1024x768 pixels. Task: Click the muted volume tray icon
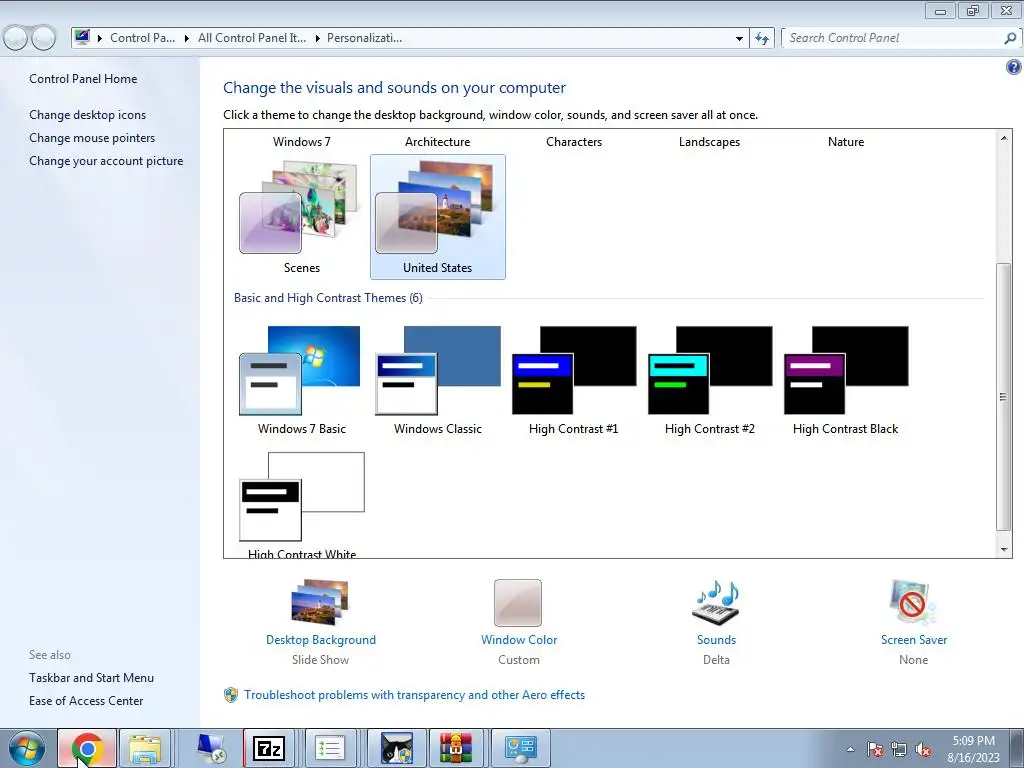click(923, 749)
